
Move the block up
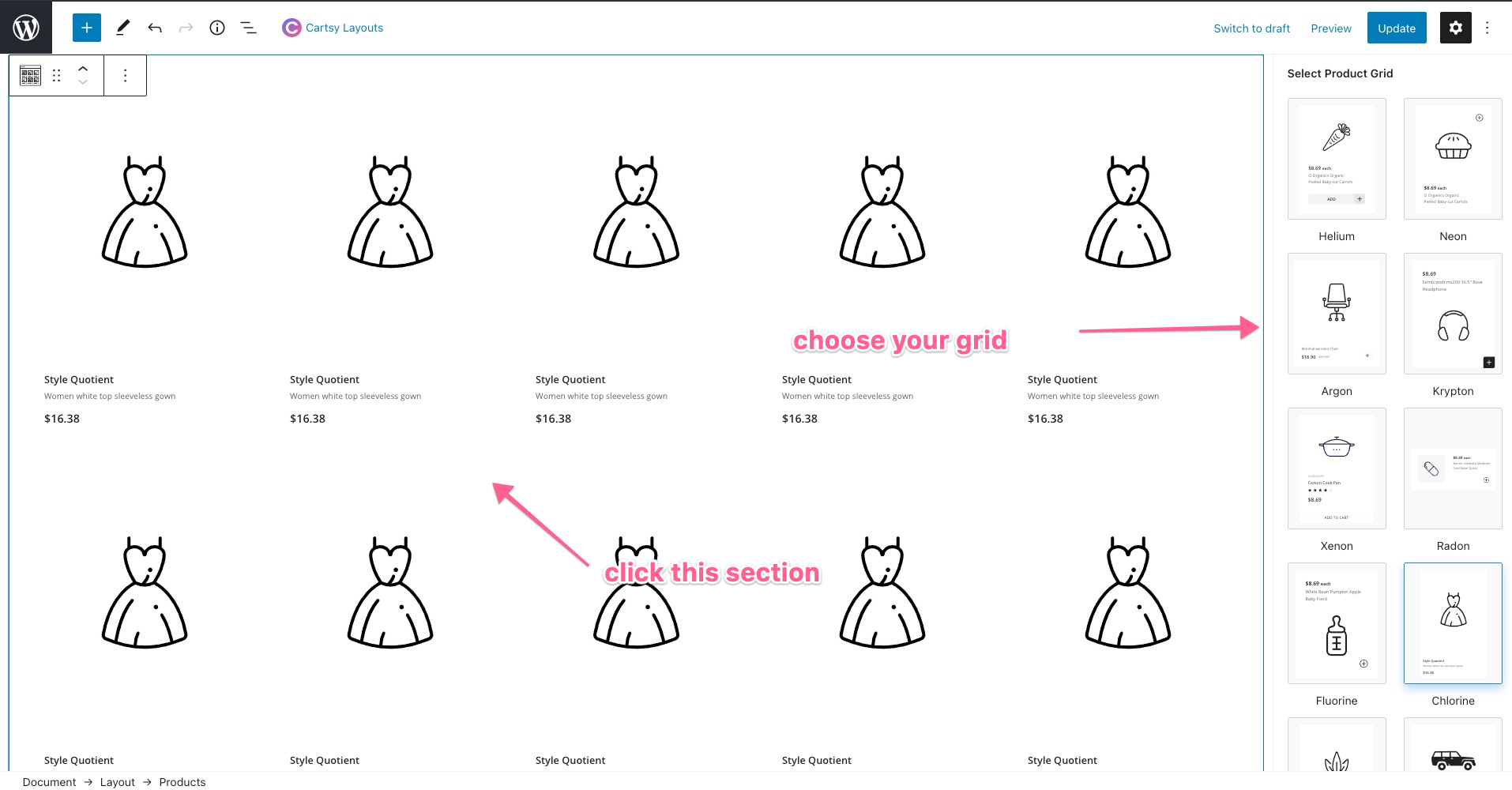point(83,69)
